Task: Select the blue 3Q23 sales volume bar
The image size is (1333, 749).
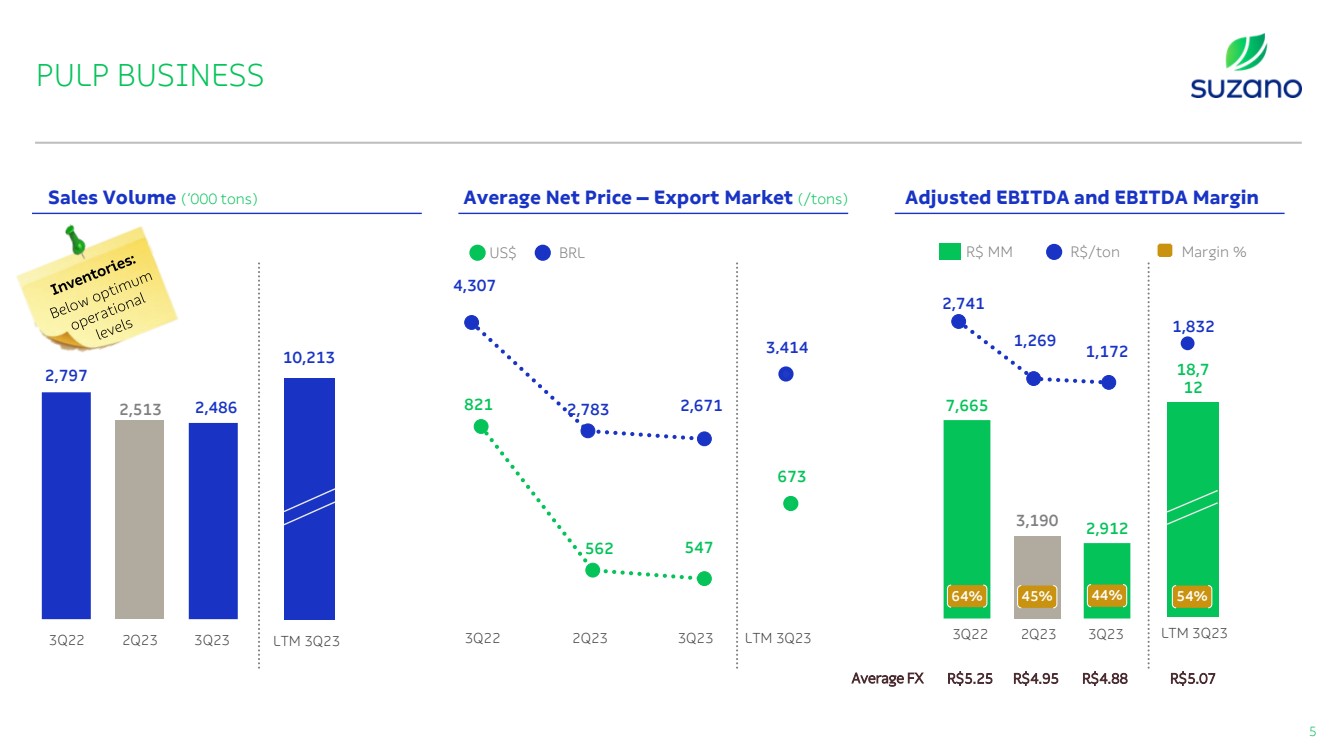Action: 213,521
